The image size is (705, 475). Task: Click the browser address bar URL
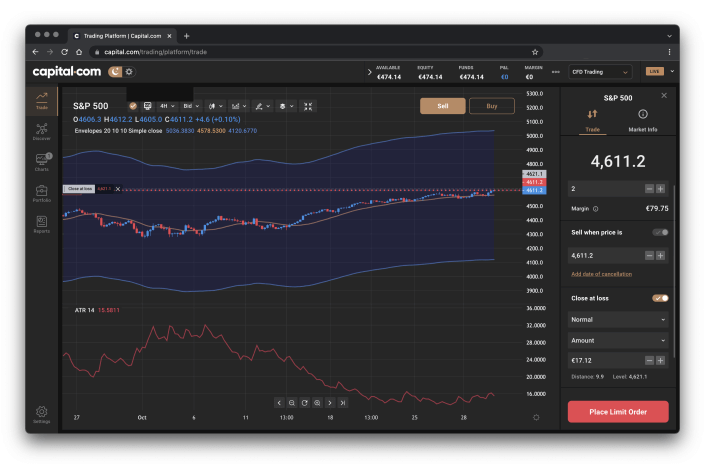(156, 52)
